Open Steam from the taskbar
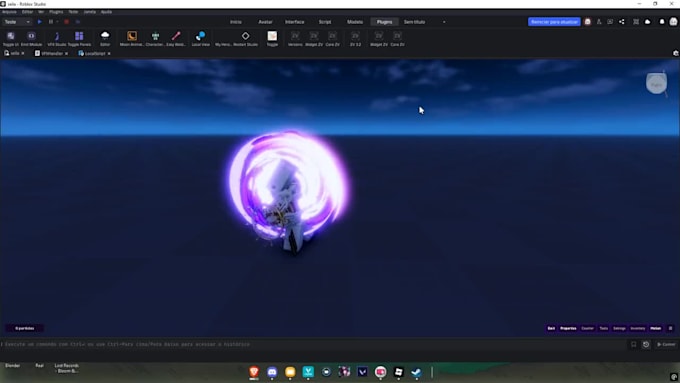The height and width of the screenshot is (383, 680). point(416,372)
